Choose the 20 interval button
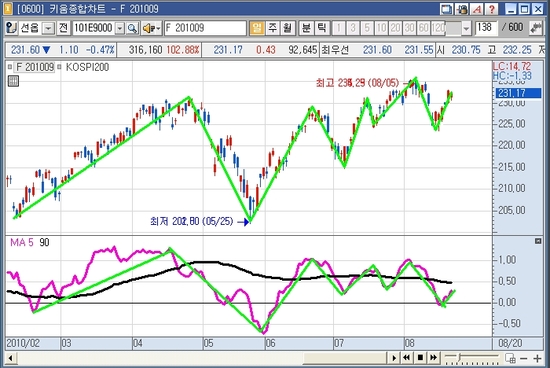Screen dimensions: 550x368 [x=395, y=28]
